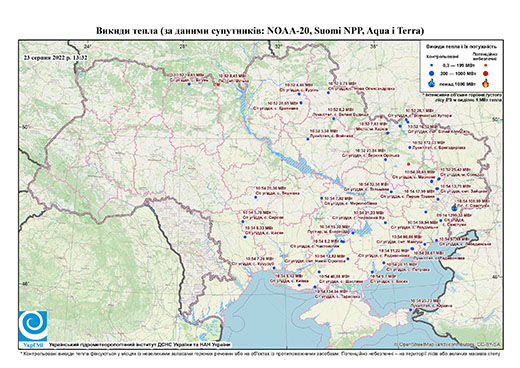Click the blue flame icon in legend

coord(431,83)
